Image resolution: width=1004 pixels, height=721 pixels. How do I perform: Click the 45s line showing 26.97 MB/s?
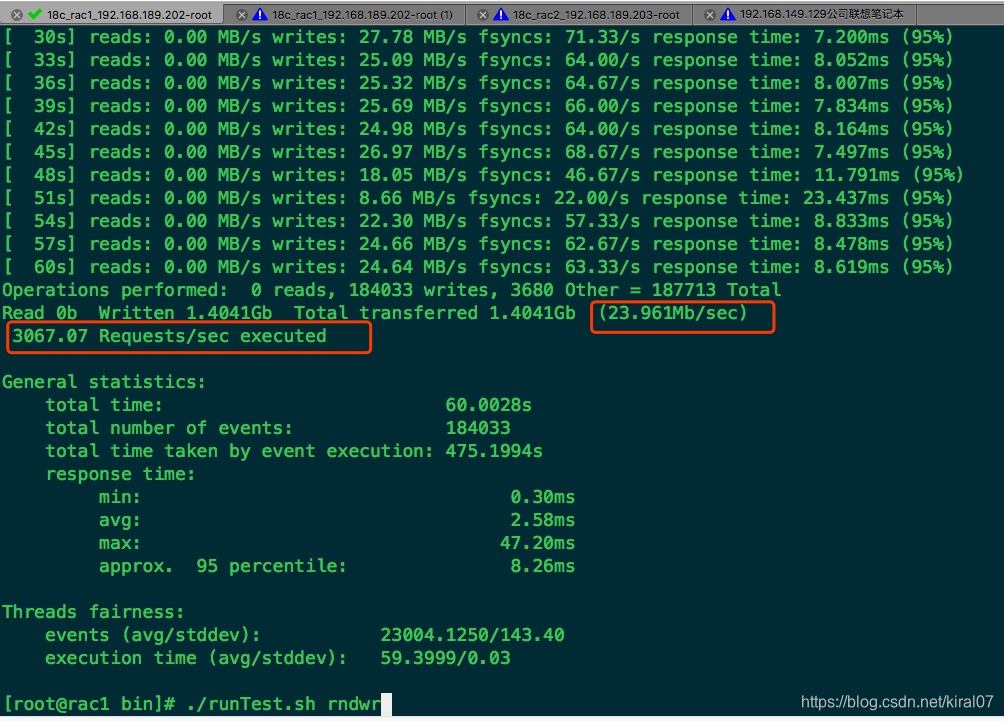pyautogui.click(x=478, y=152)
